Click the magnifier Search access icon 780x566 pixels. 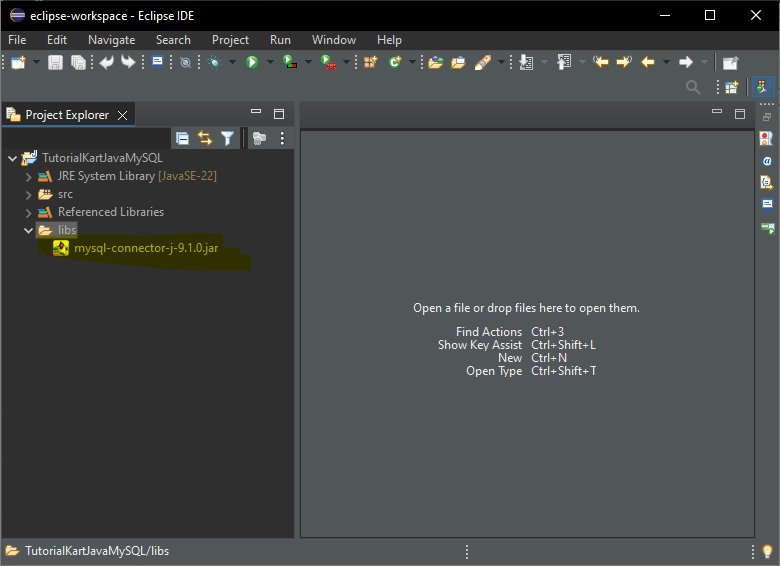693,87
